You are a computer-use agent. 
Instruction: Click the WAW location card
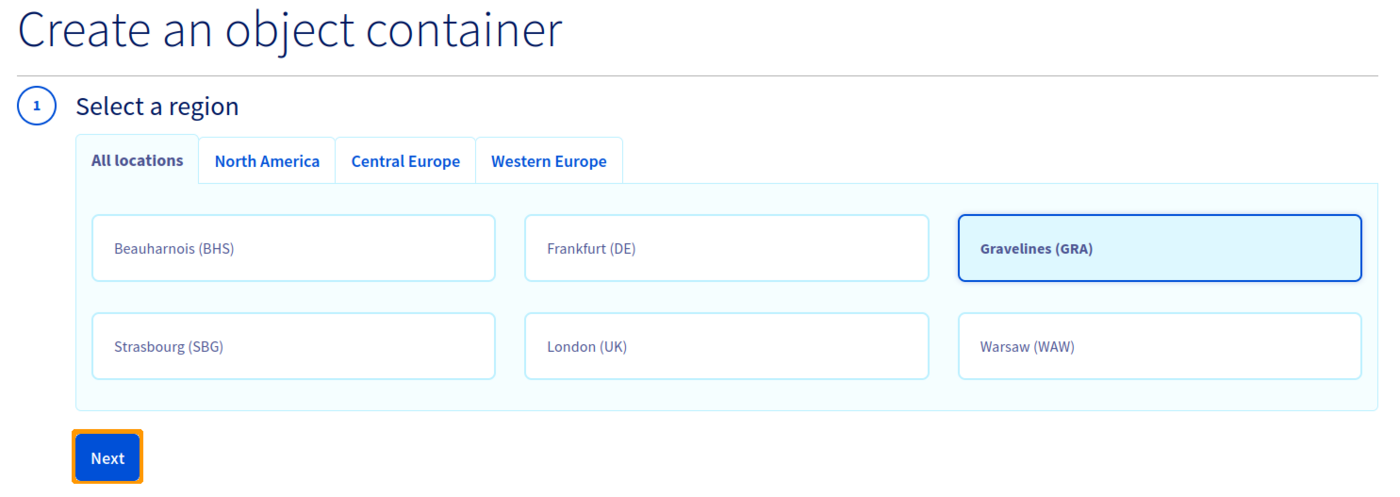(x=1159, y=346)
